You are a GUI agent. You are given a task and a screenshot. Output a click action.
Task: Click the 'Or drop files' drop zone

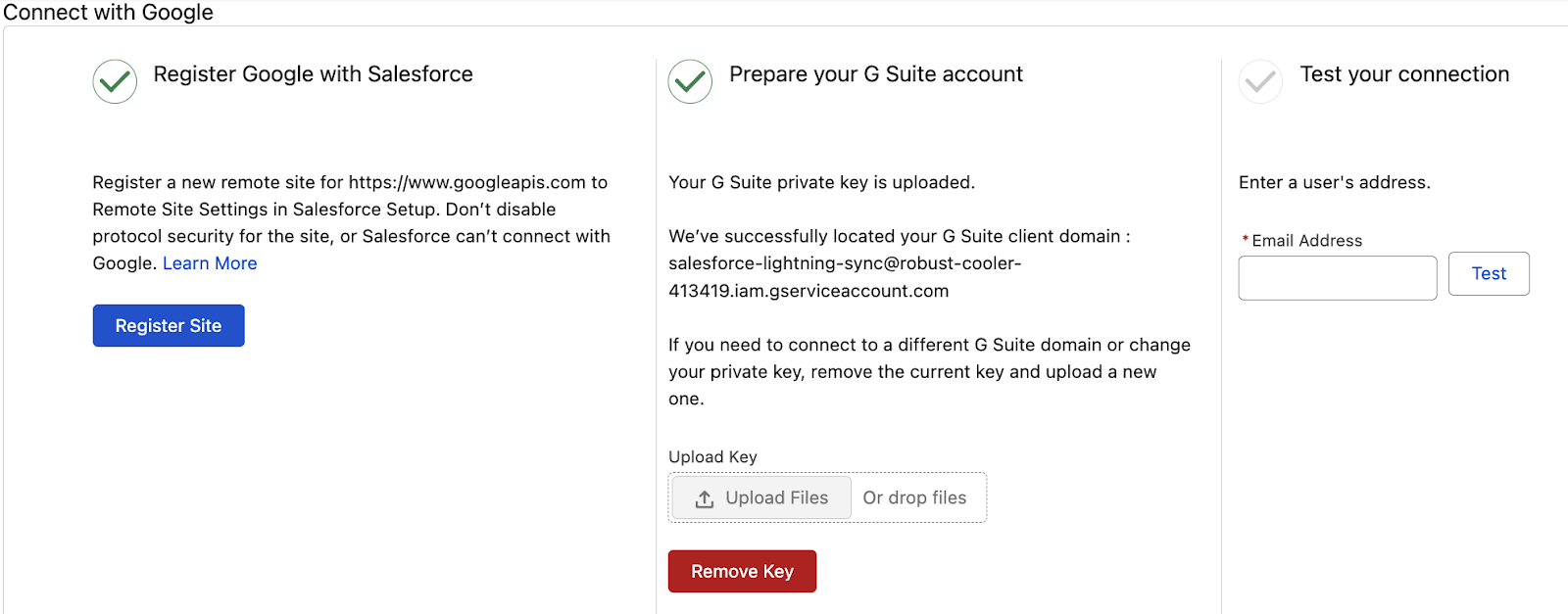click(914, 497)
